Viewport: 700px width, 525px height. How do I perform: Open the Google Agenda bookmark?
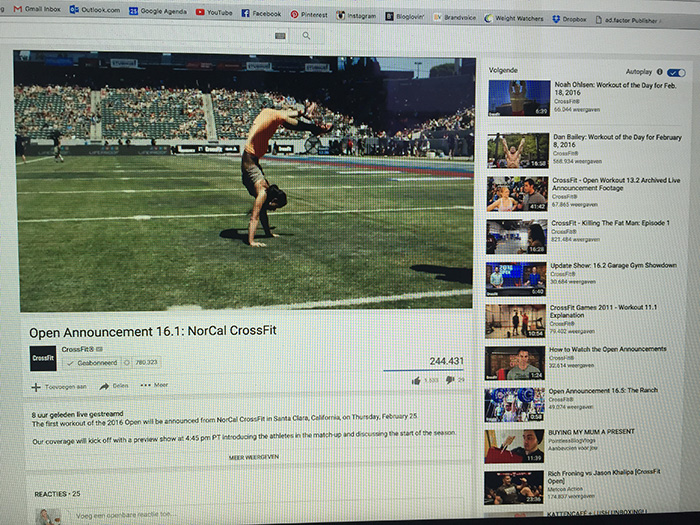[x=158, y=11]
